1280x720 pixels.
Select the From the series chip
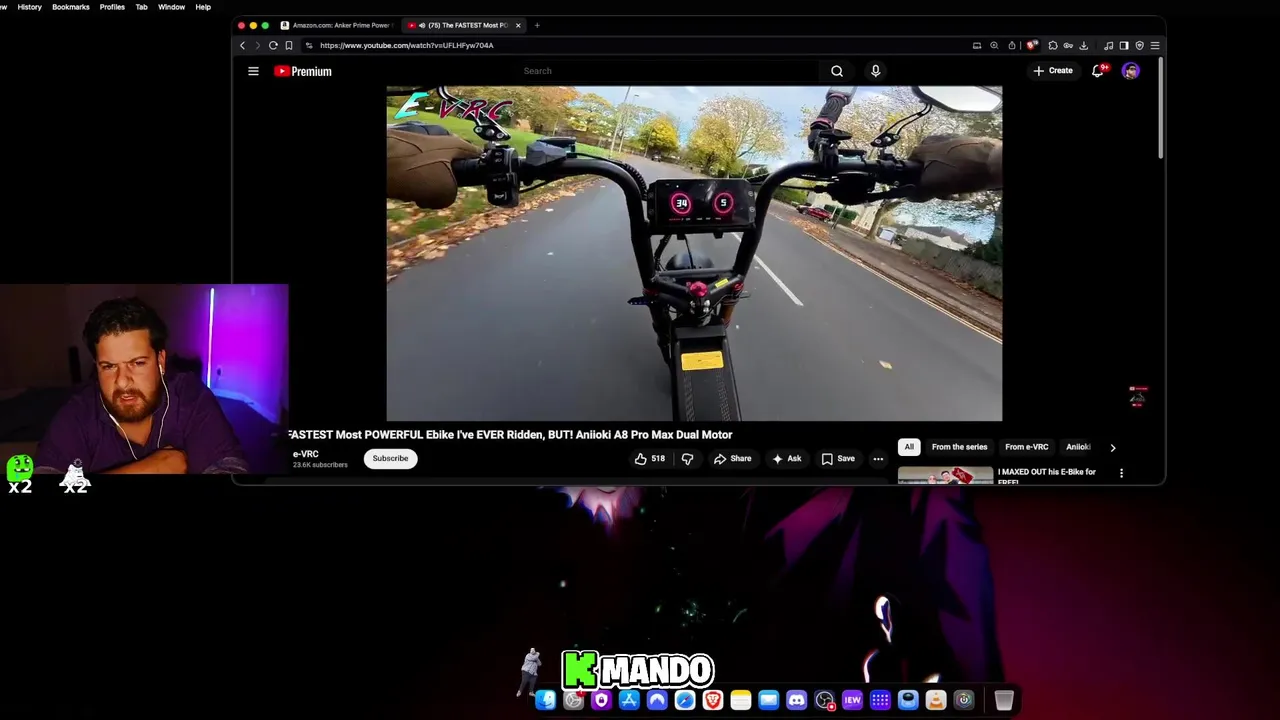(959, 447)
